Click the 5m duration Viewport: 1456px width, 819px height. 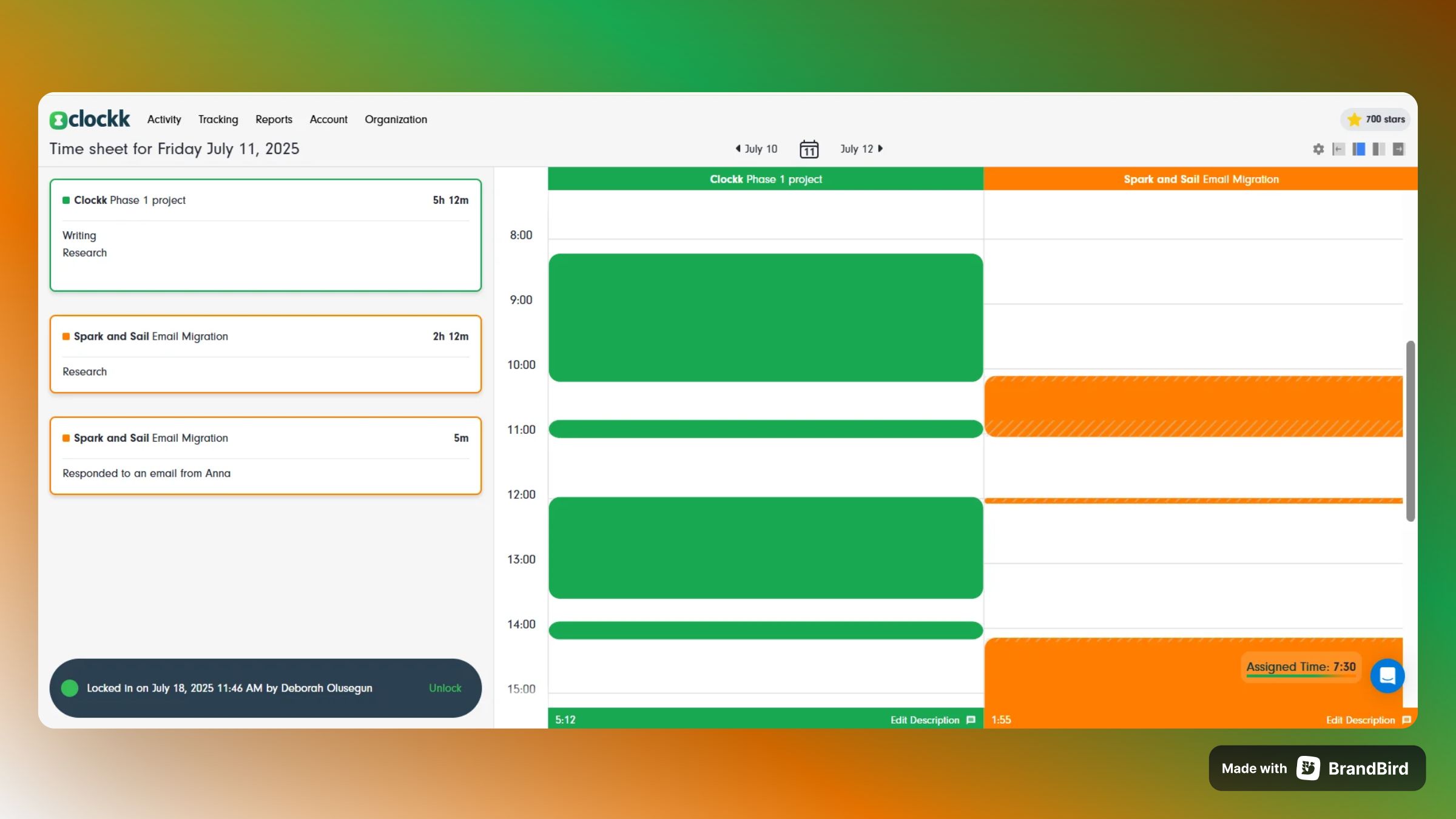coord(461,438)
